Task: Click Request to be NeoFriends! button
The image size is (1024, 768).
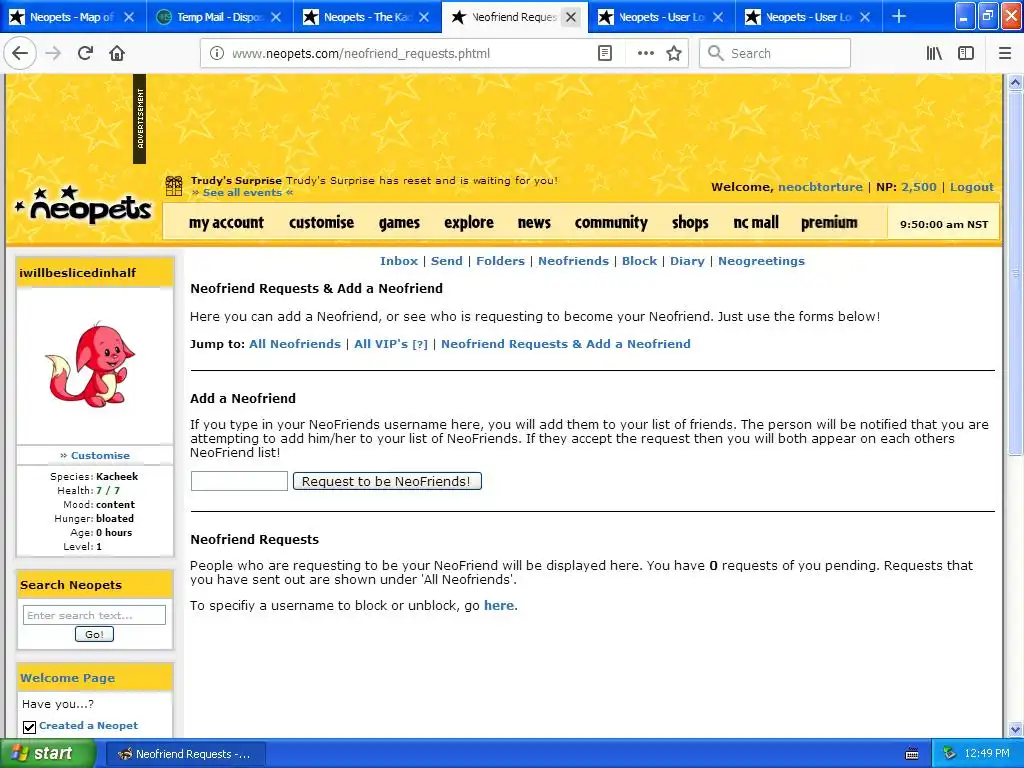Action: point(387,481)
